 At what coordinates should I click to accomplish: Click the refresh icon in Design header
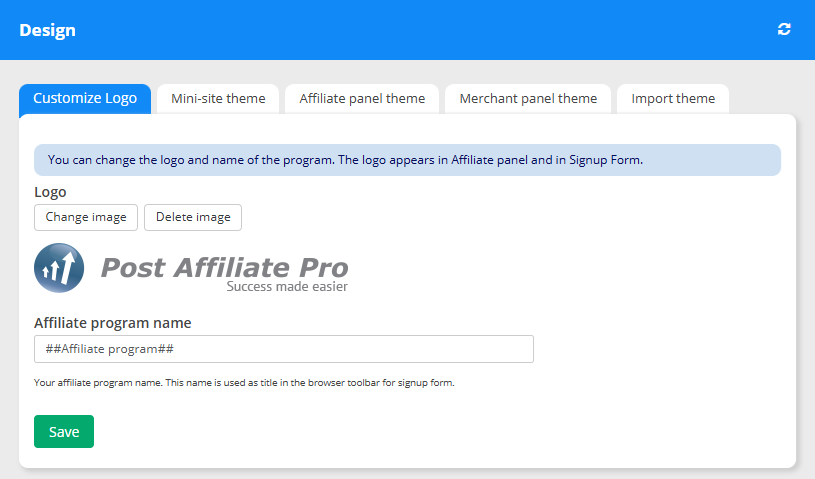tap(784, 30)
